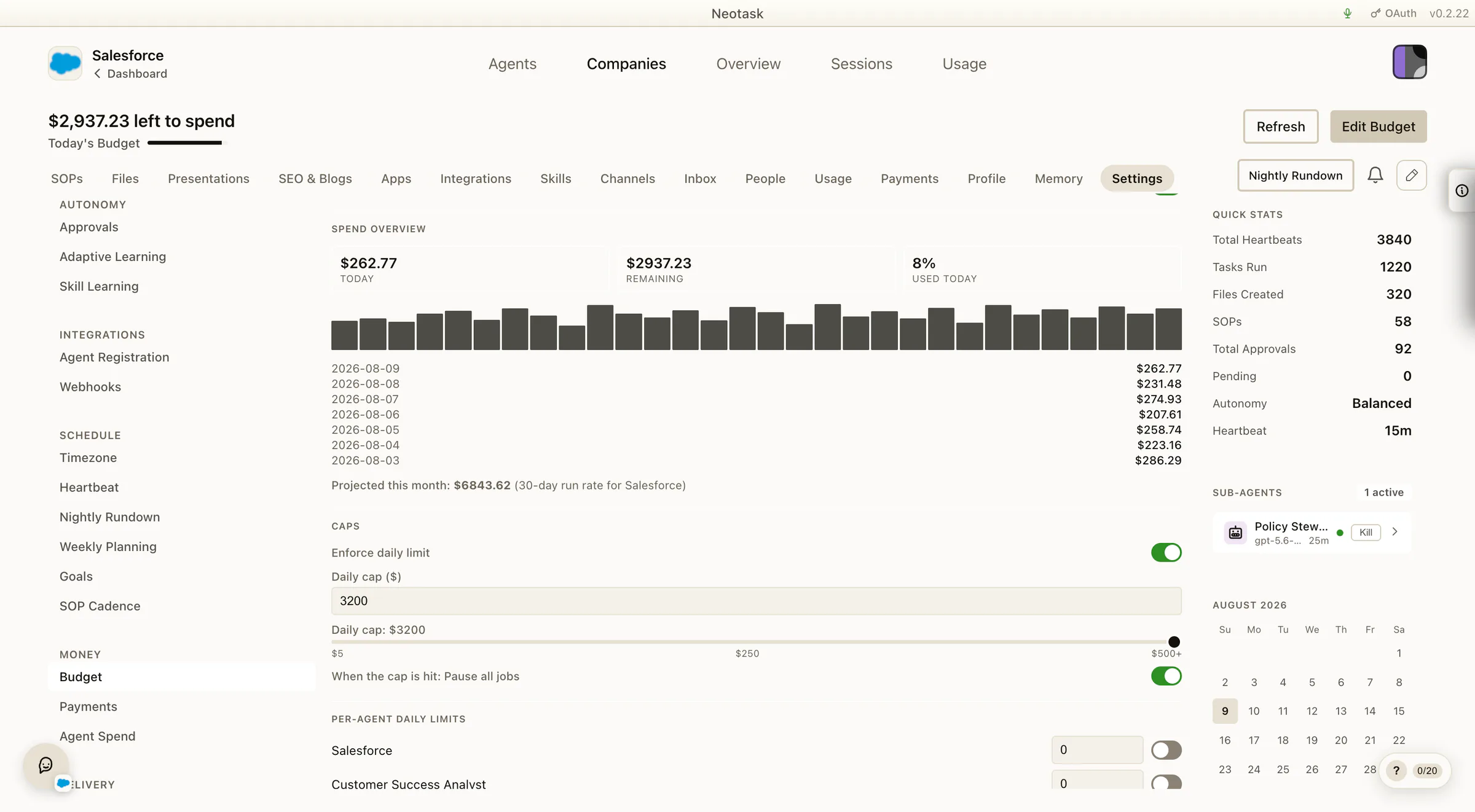1475x812 pixels.
Task: Open Webhooks settings
Action: 90,387
